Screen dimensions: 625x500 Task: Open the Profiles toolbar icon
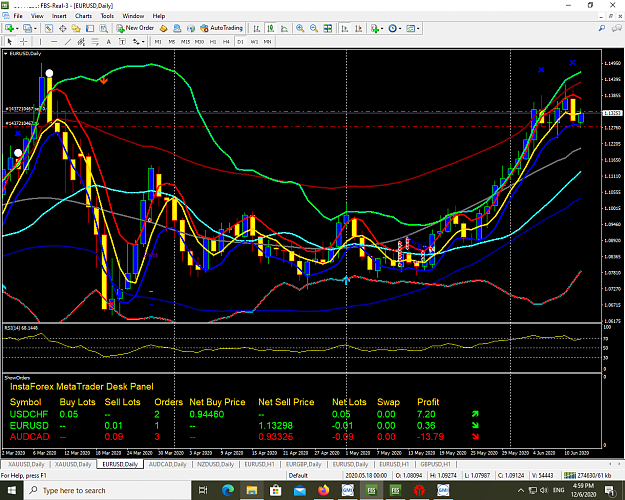(27, 28)
